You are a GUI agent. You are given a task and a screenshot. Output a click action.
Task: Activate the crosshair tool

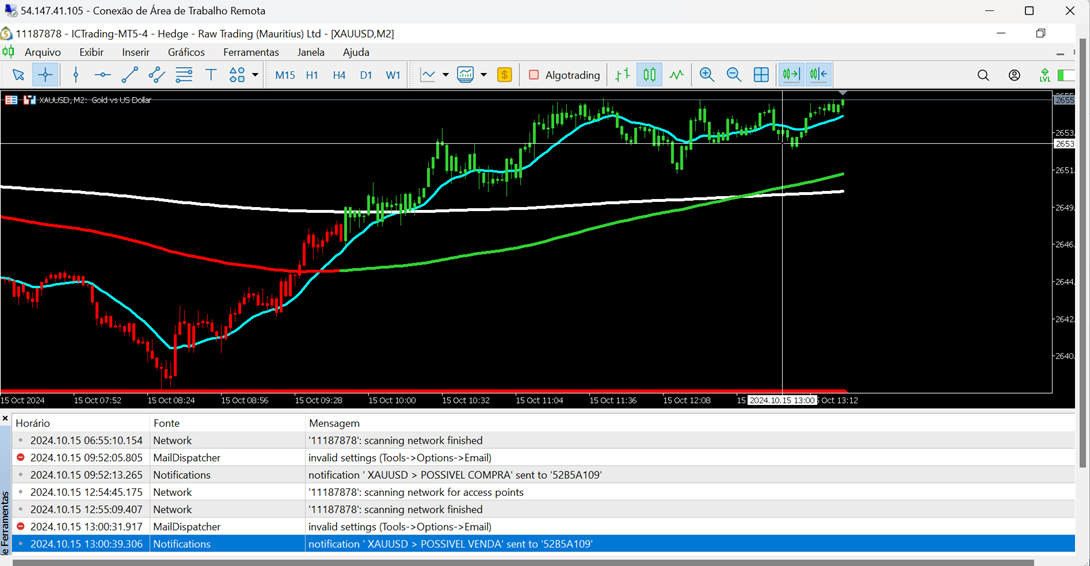pyautogui.click(x=45, y=75)
